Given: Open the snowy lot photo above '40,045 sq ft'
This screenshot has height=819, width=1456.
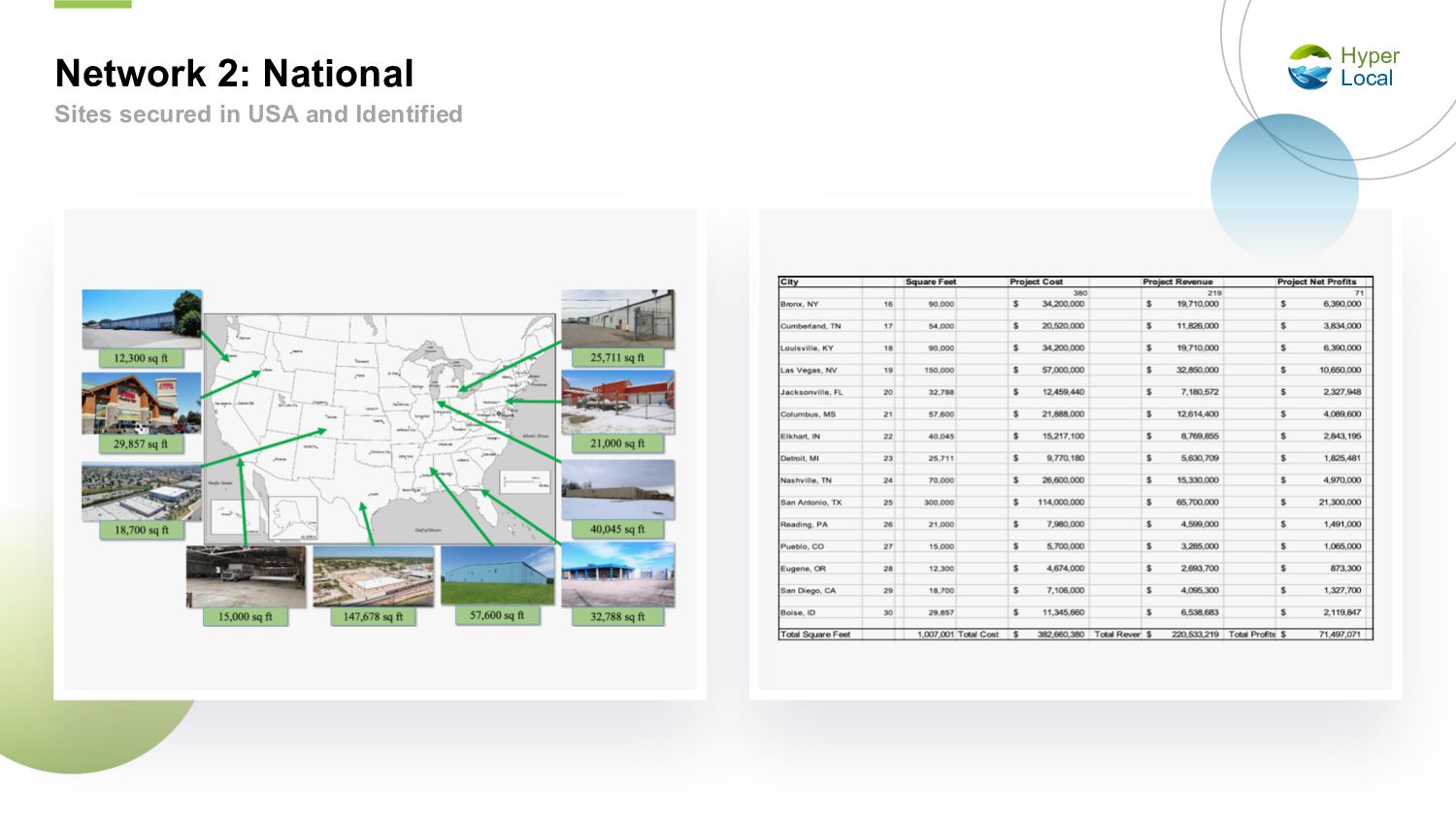Looking at the screenshot, I should (x=617, y=490).
